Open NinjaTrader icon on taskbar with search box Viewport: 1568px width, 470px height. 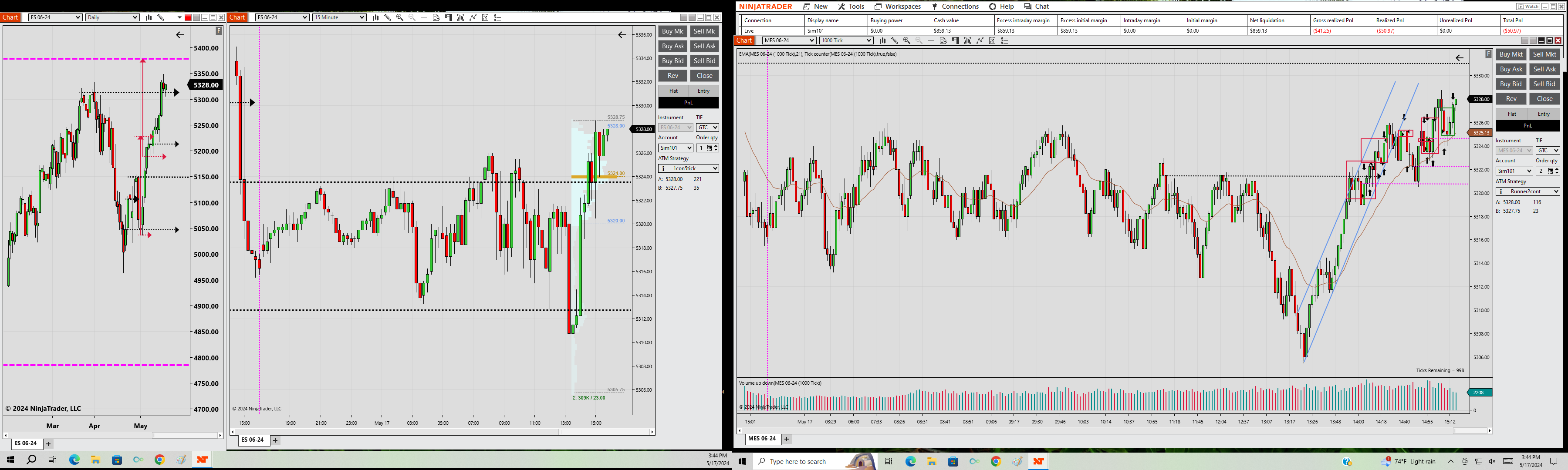(1038, 461)
